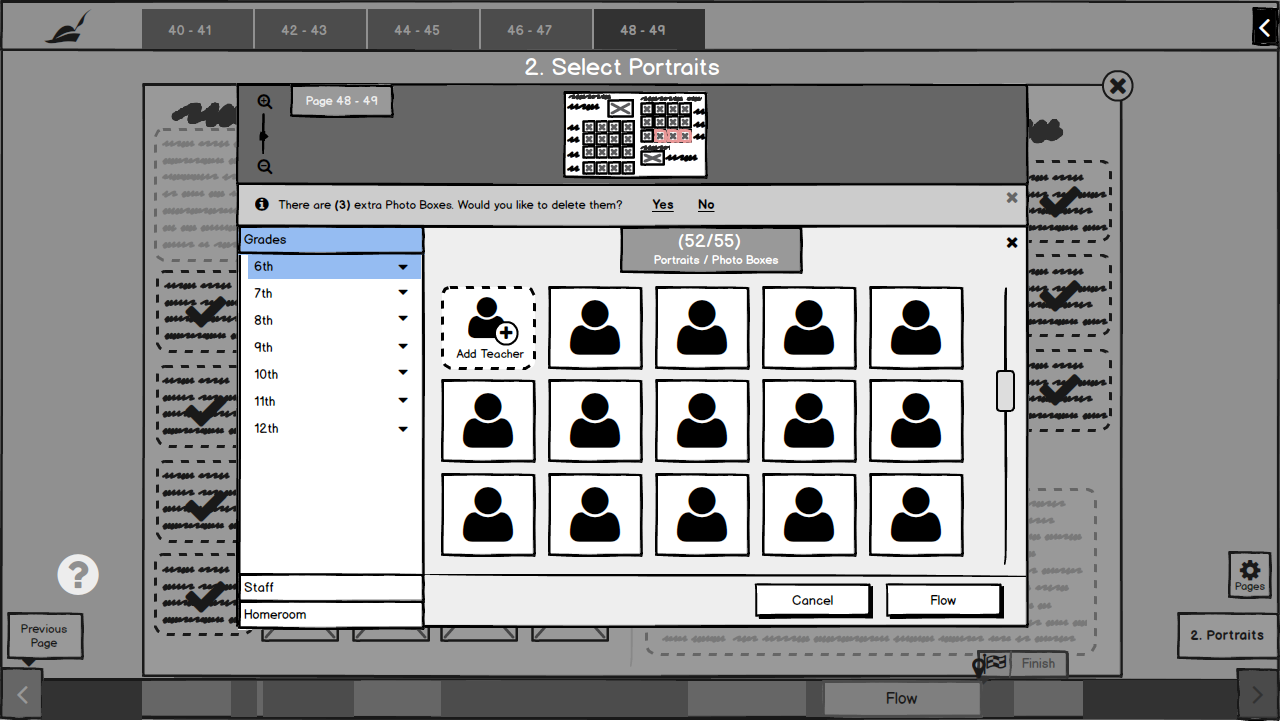The height and width of the screenshot is (721, 1280).
Task: Switch to pages 42 - 43 tab
Action: (x=310, y=30)
